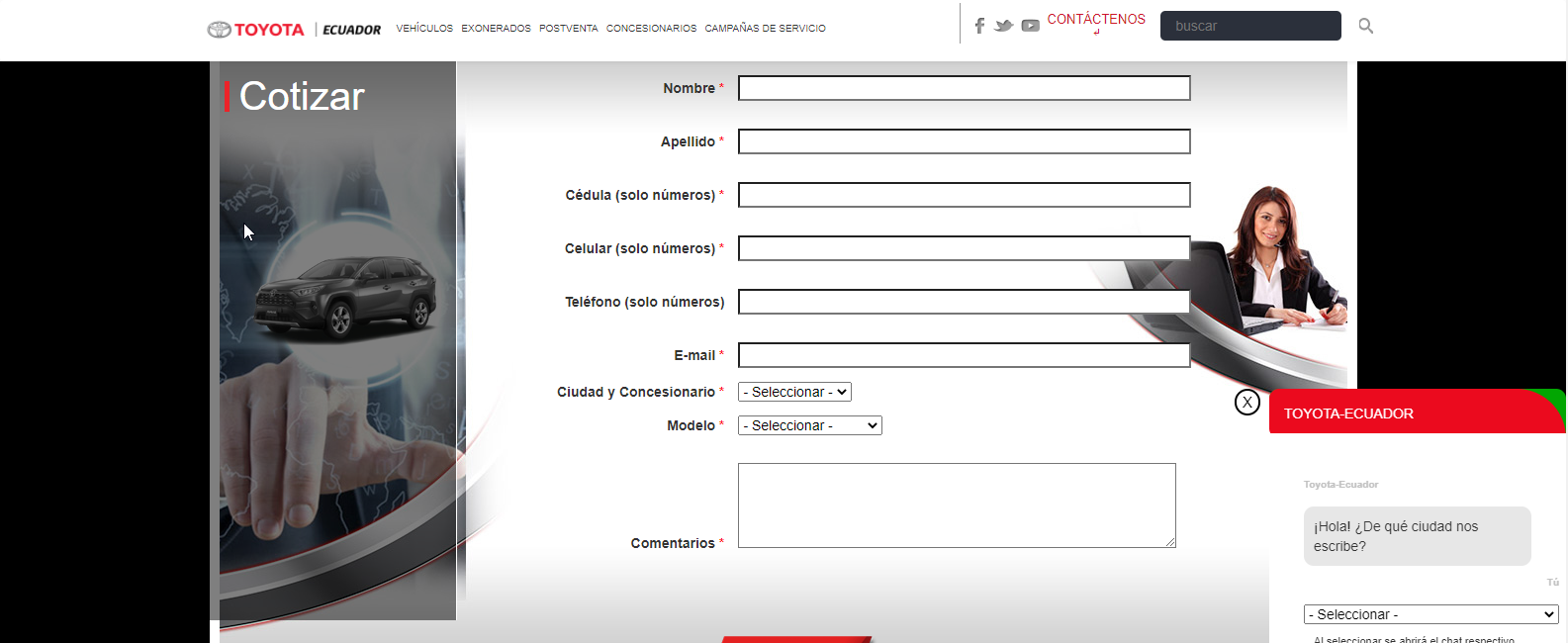Open the CAMPAÑAS DE SERVICIO menu

click(765, 29)
